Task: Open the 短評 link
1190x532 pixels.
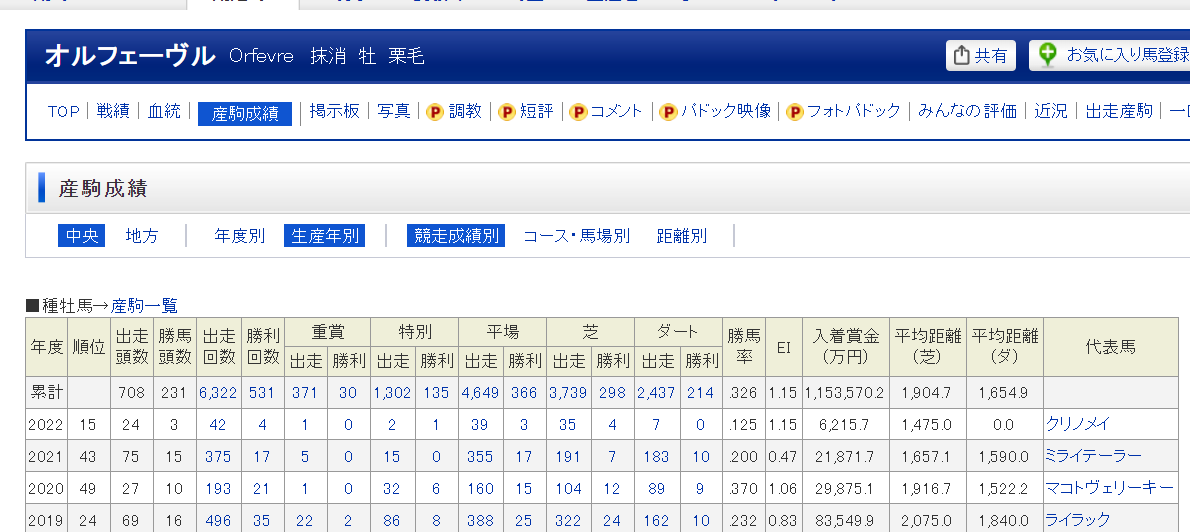Action: (537, 112)
